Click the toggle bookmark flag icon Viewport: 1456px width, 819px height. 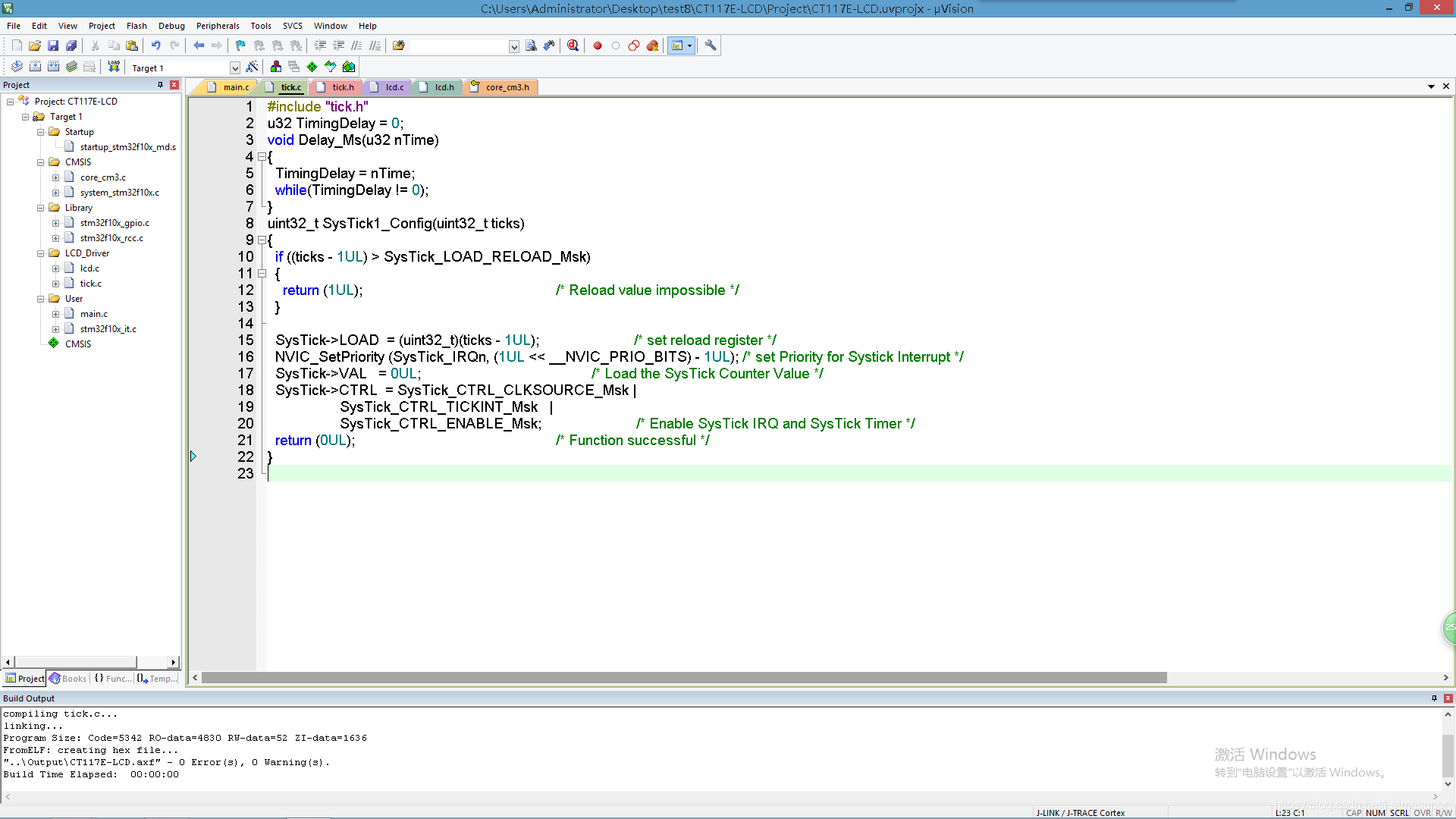coord(240,45)
